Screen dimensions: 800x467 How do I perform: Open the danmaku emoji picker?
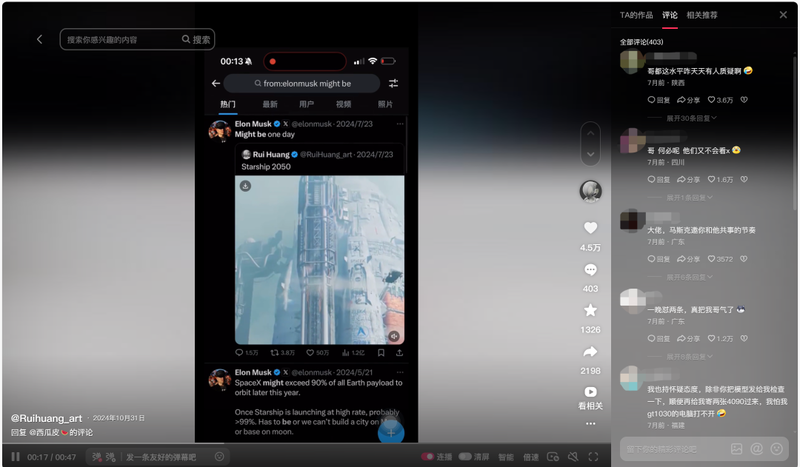pyautogui.click(x=219, y=457)
